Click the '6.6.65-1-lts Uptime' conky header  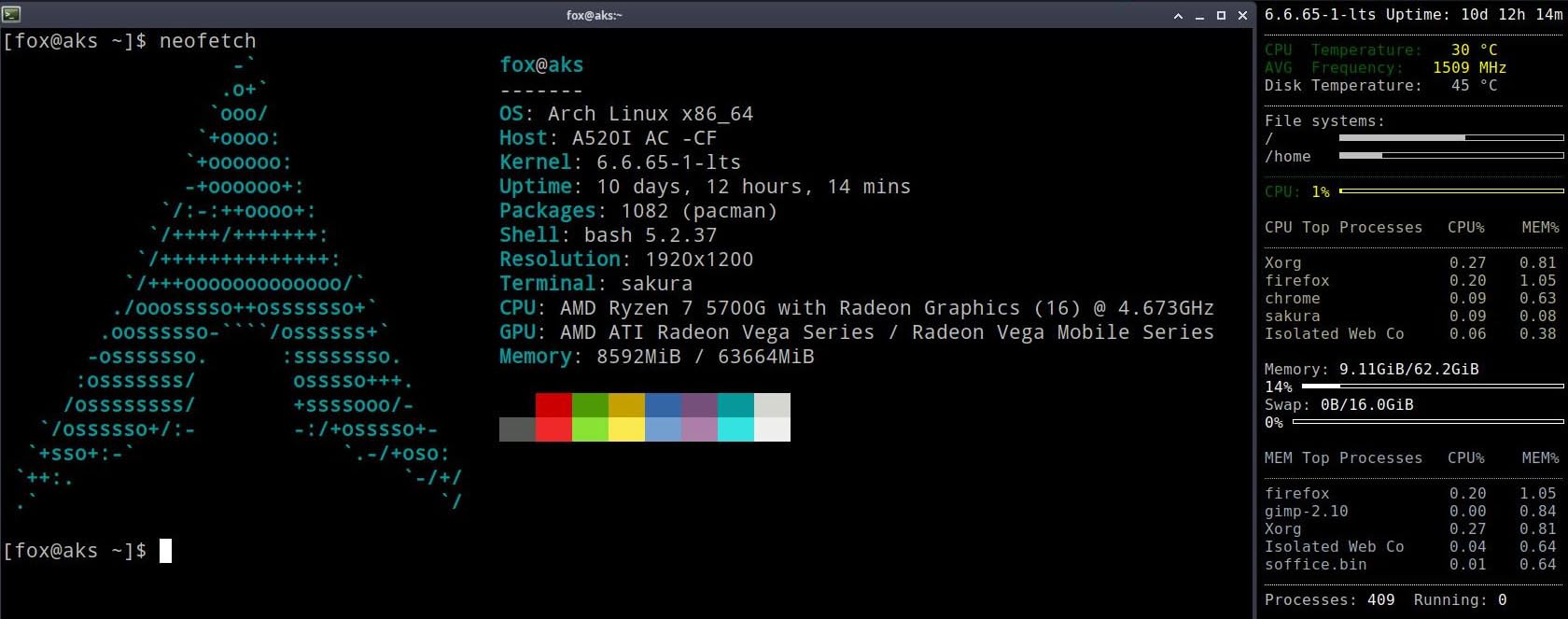(x=1413, y=15)
